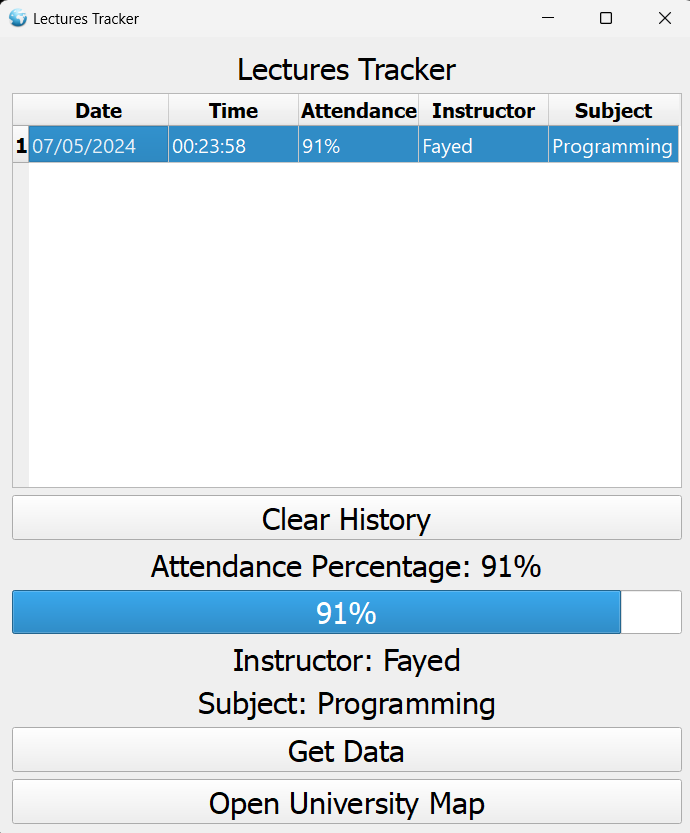Click the Instructor column header

(483, 111)
